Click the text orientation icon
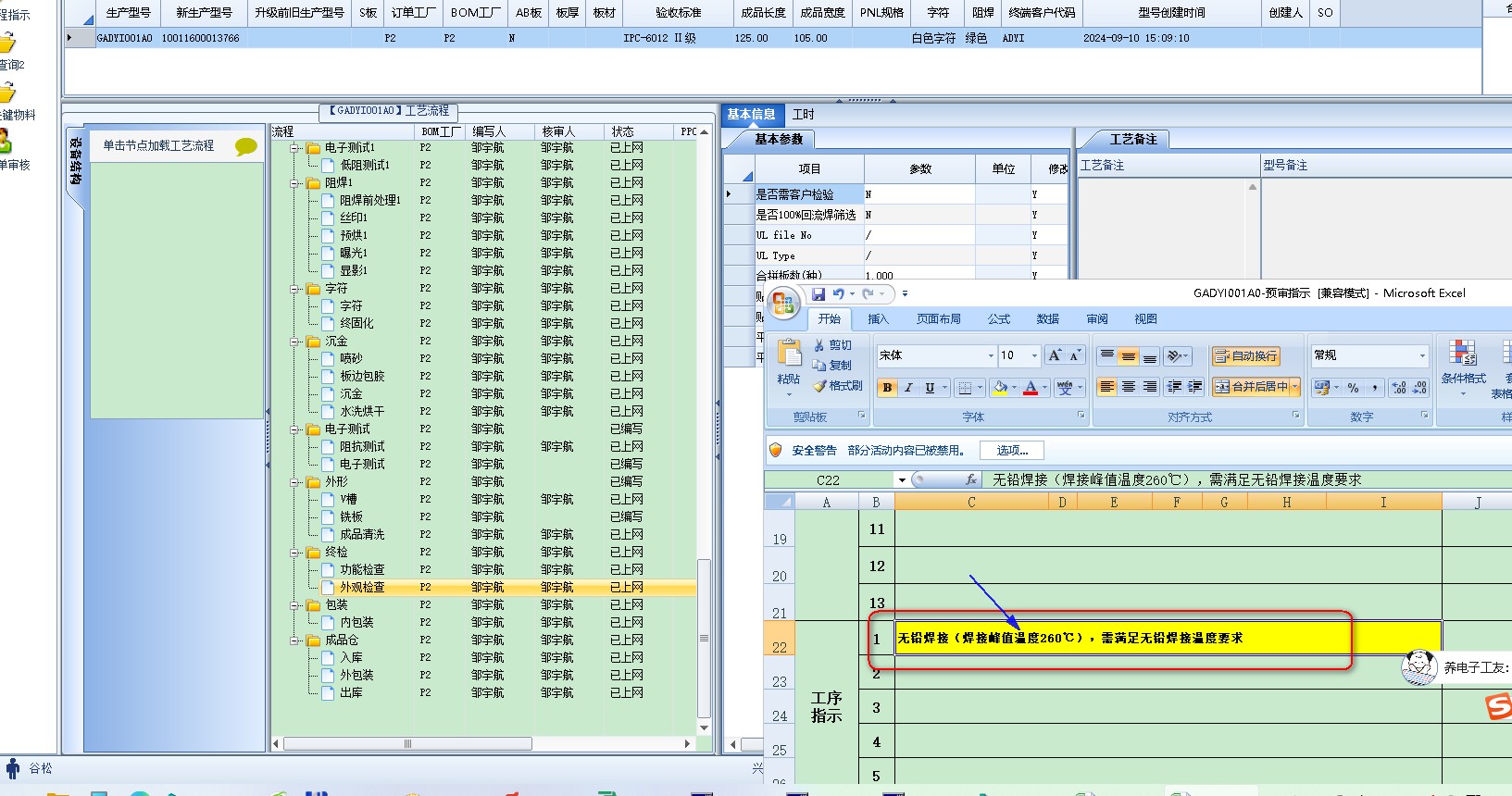 [1174, 356]
